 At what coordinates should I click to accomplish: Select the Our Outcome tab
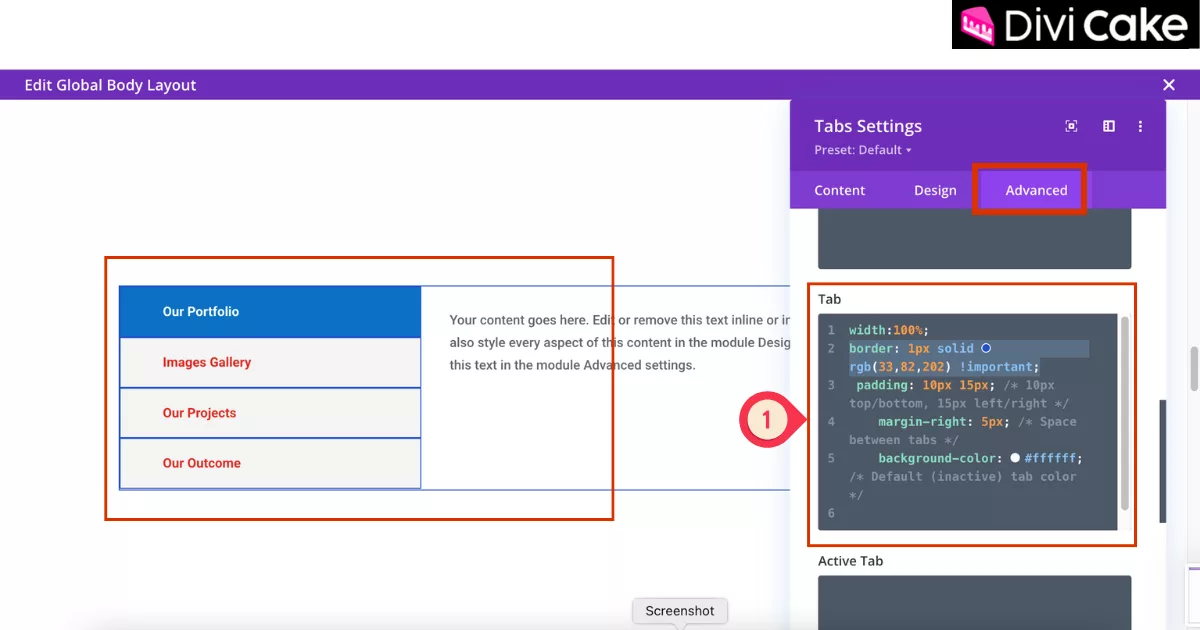click(270, 464)
